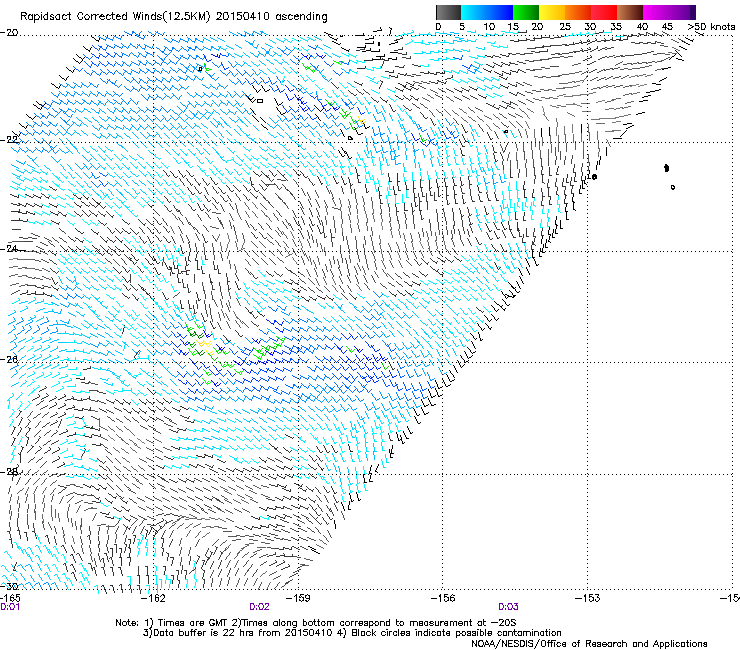Click the blue 10-15 knots legend segment
The height and width of the screenshot is (650, 740).
[500, 12]
